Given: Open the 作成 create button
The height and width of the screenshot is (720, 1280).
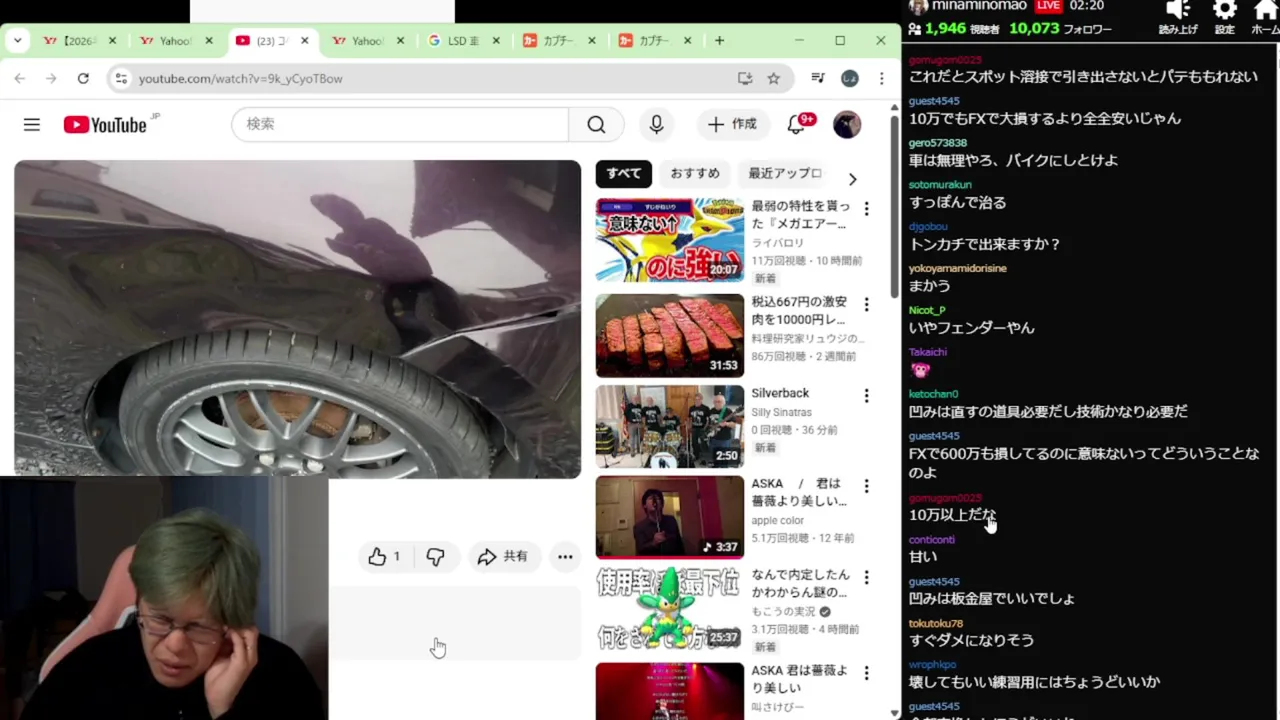Looking at the screenshot, I should pos(732,124).
